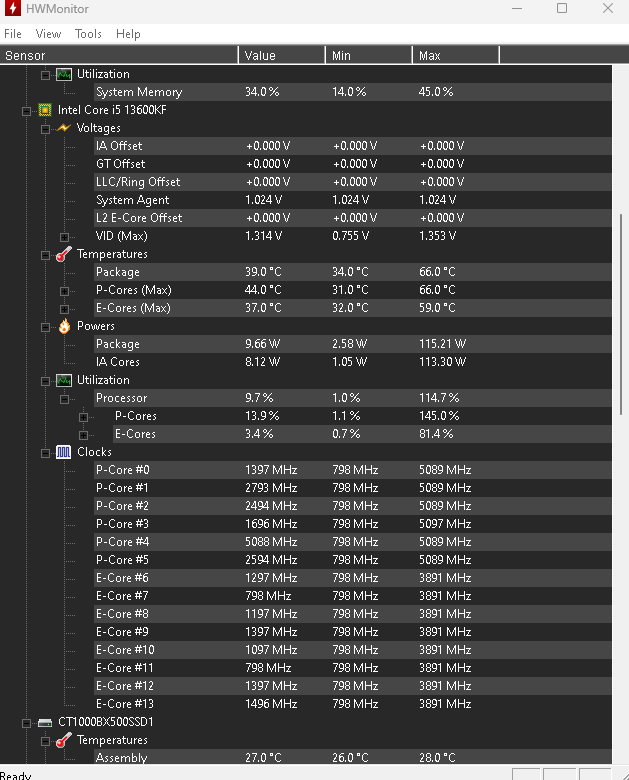Screen dimensions: 629x780
Task: Expand the VID (Max) entry
Action: [x=64, y=237]
